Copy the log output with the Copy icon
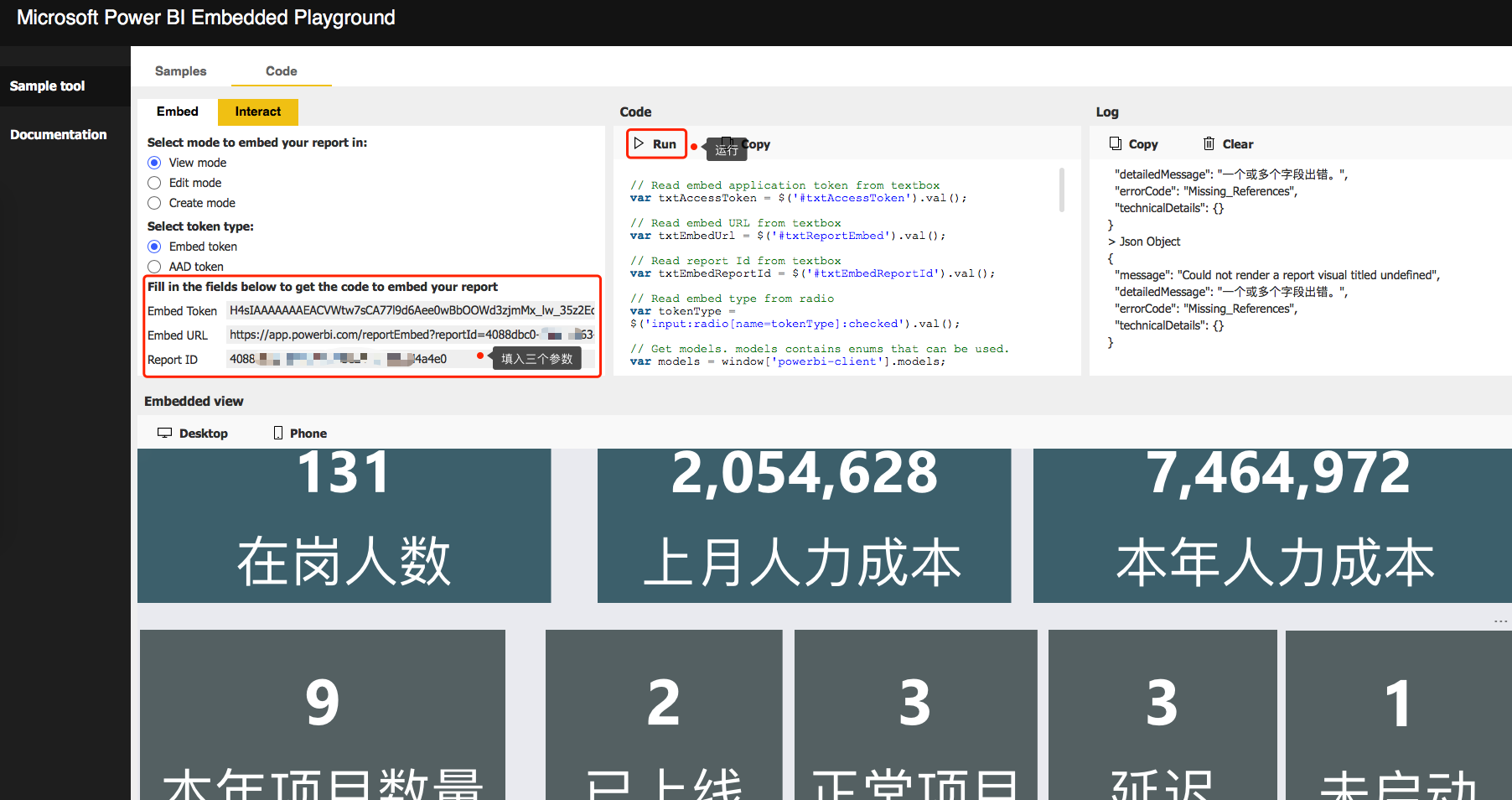The height and width of the screenshot is (800, 1512). click(x=1133, y=143)
